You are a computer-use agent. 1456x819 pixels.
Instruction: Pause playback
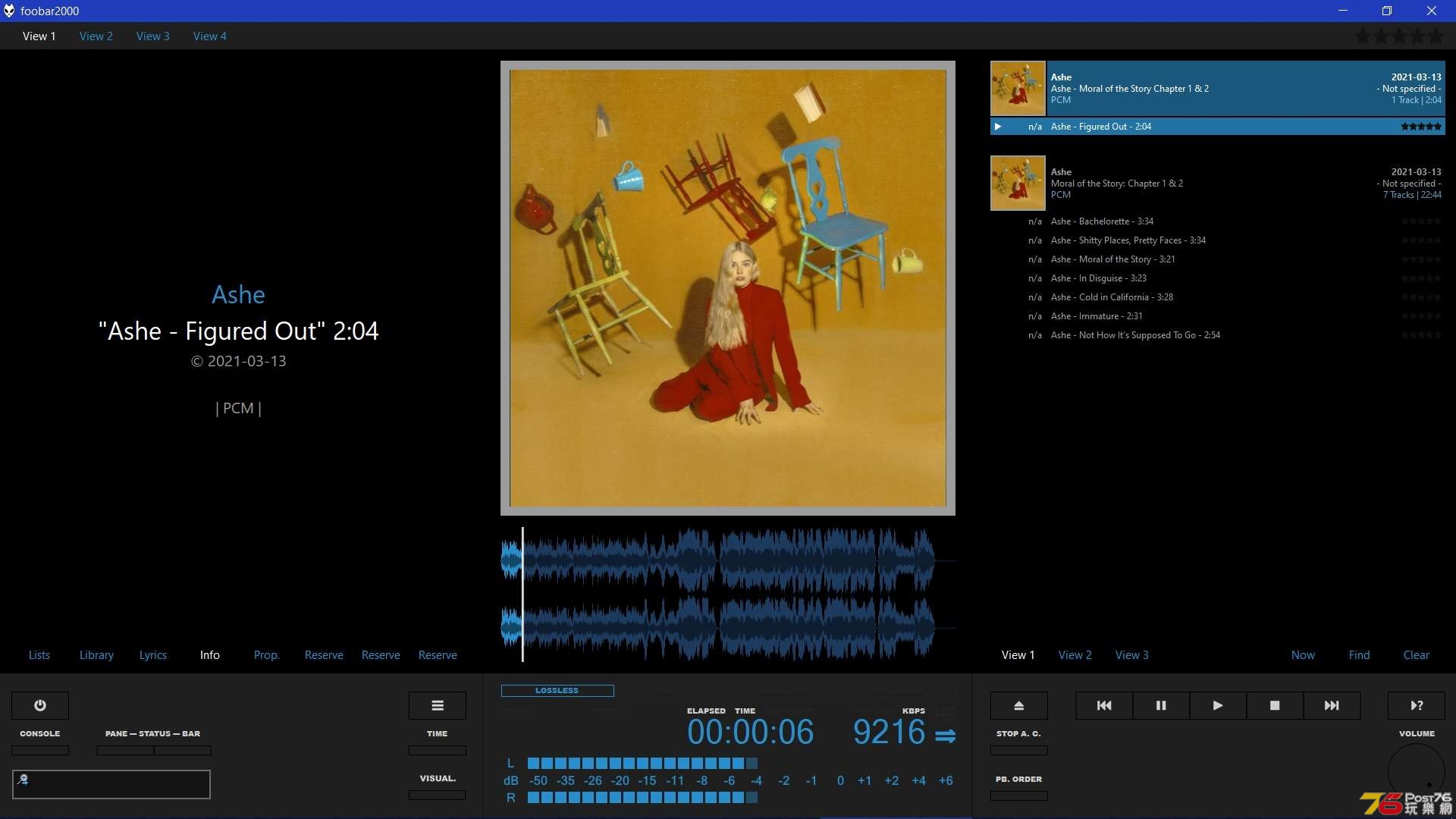click(1161, 705)
